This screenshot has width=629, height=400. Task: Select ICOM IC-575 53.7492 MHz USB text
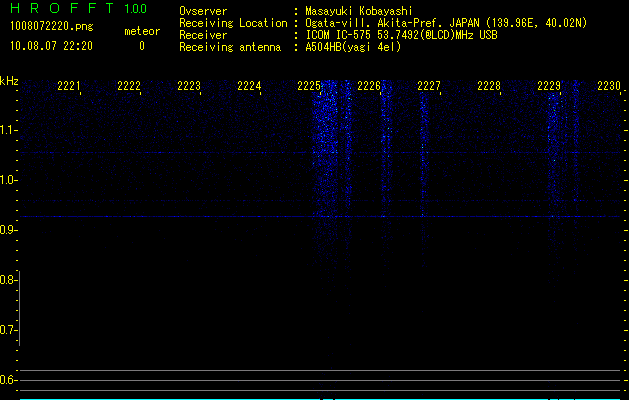[x=401, y=35]
